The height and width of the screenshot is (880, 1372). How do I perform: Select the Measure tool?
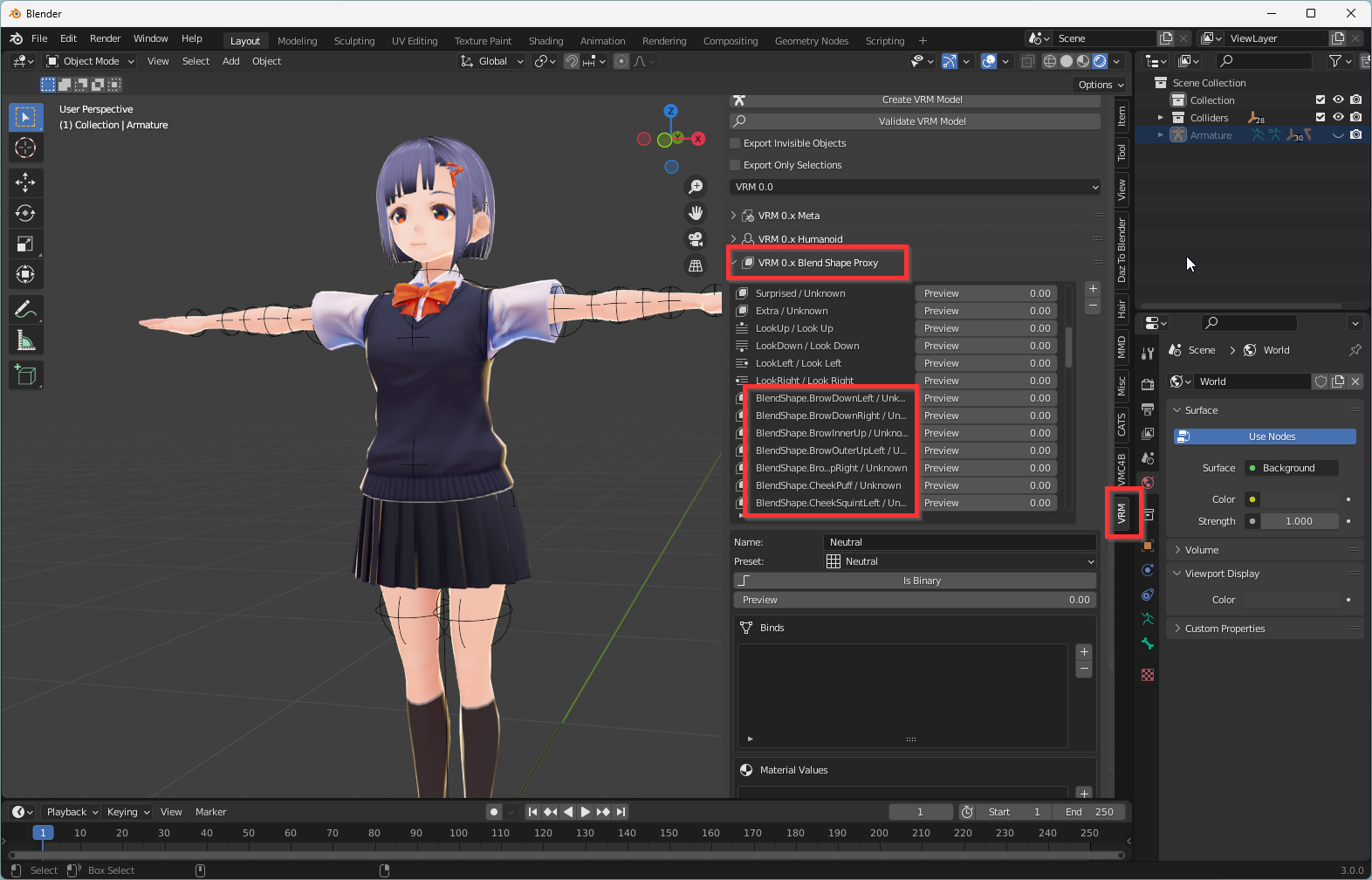point(25,341)
